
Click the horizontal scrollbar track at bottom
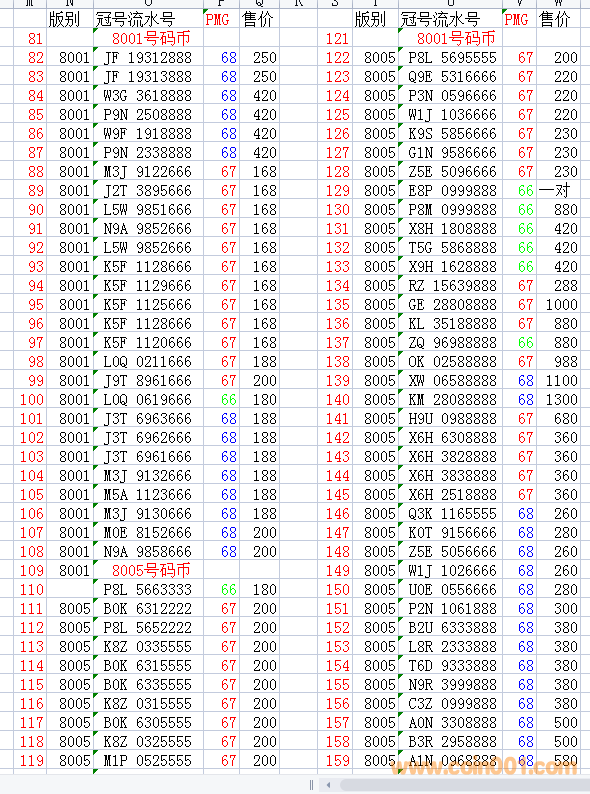point(463,785)
